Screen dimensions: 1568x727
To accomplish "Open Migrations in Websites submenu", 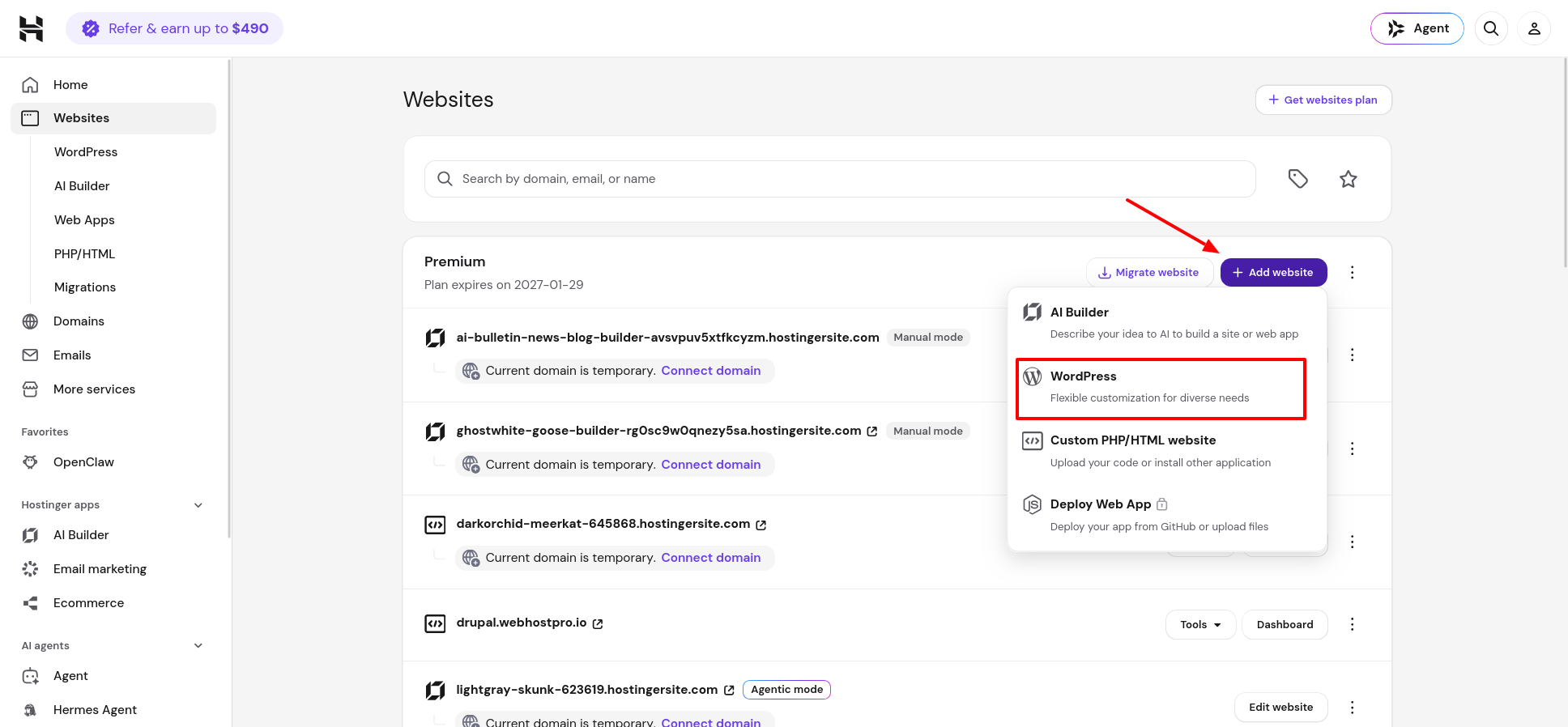I will [x=85, y=287].
